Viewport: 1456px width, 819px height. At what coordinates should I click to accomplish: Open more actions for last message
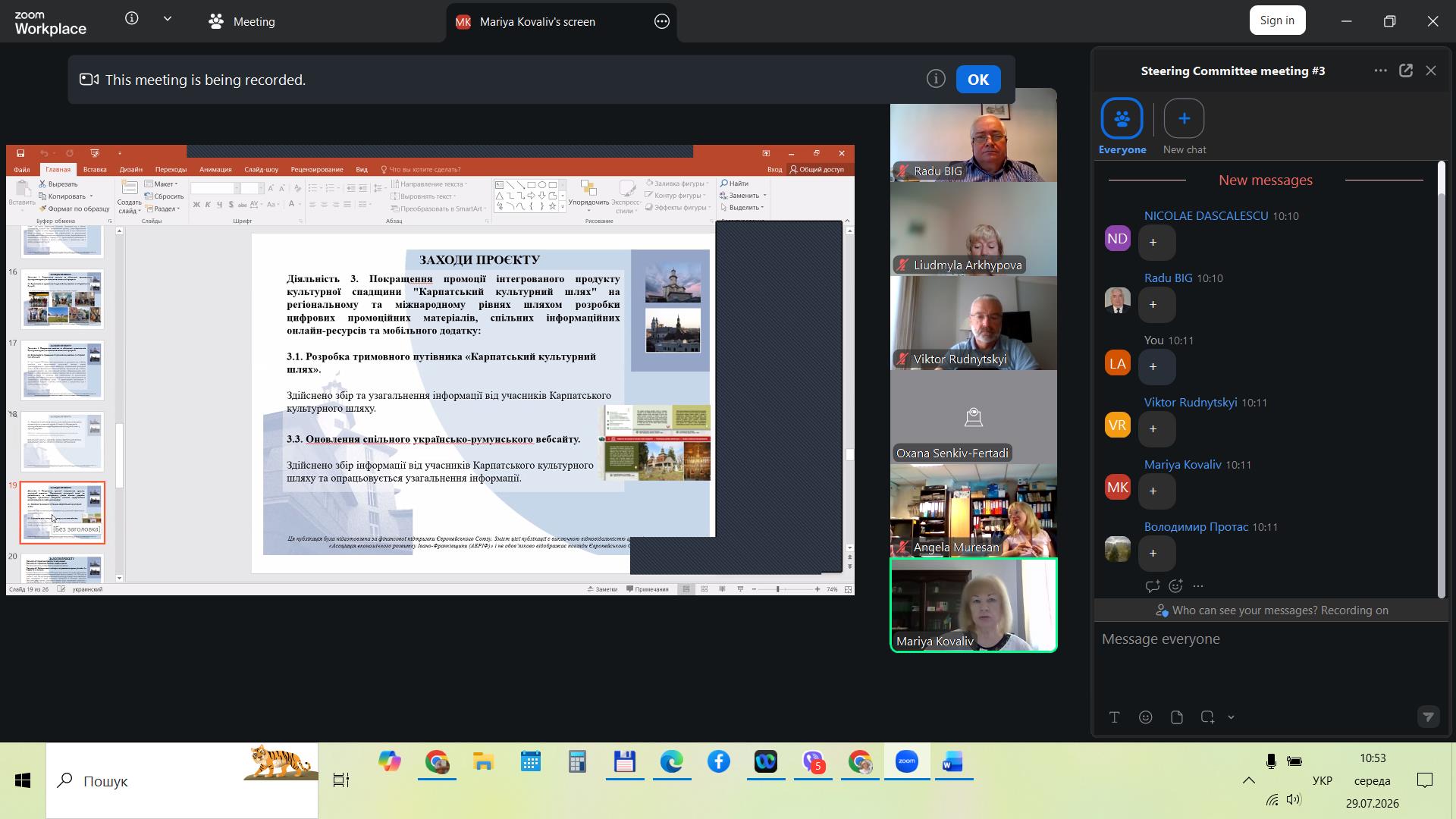pos(1198,586)
